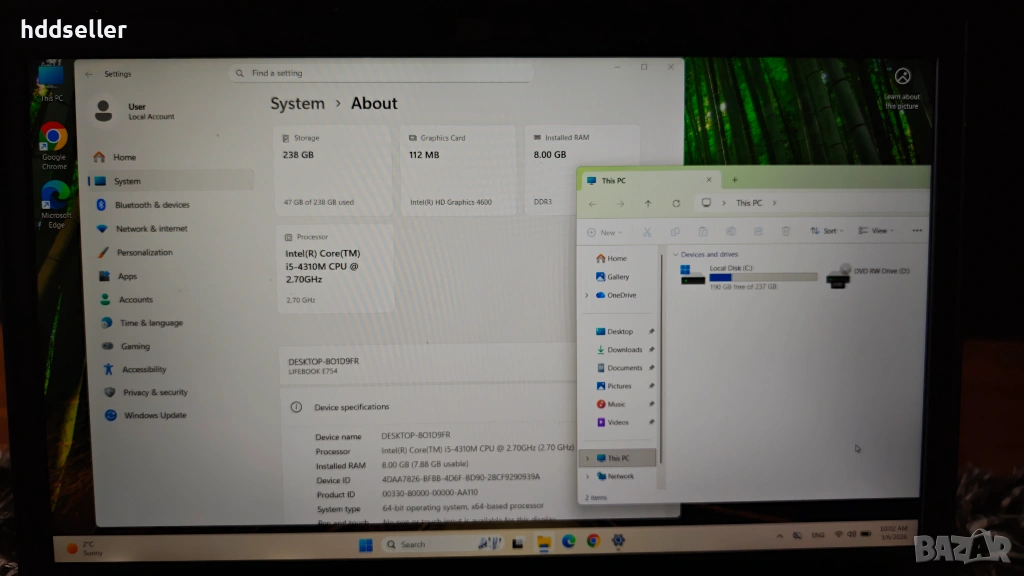The width and height of the screenshot is (1024, 576).
Task: Refresh the This PC folder view
Action: click(x=676, y=204)
